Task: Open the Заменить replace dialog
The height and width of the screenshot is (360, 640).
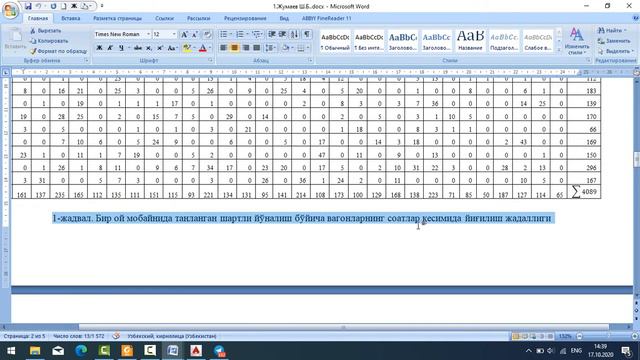Action: (614, 41)
